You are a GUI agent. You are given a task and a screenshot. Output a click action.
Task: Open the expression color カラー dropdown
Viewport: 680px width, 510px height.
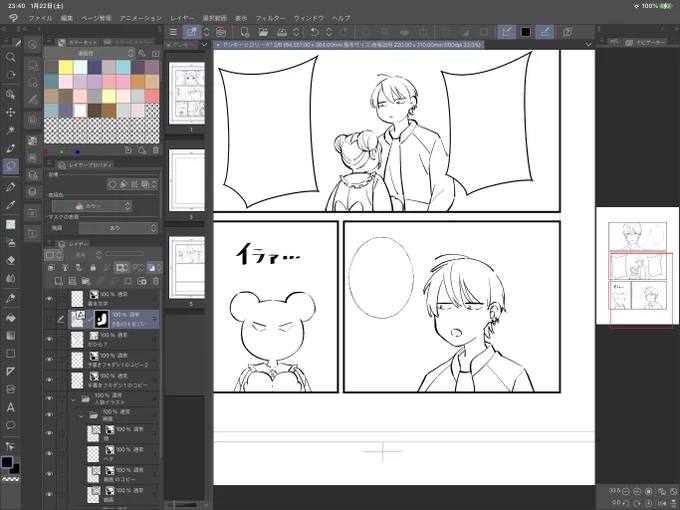pyautogui.click(x=92, y=206)
